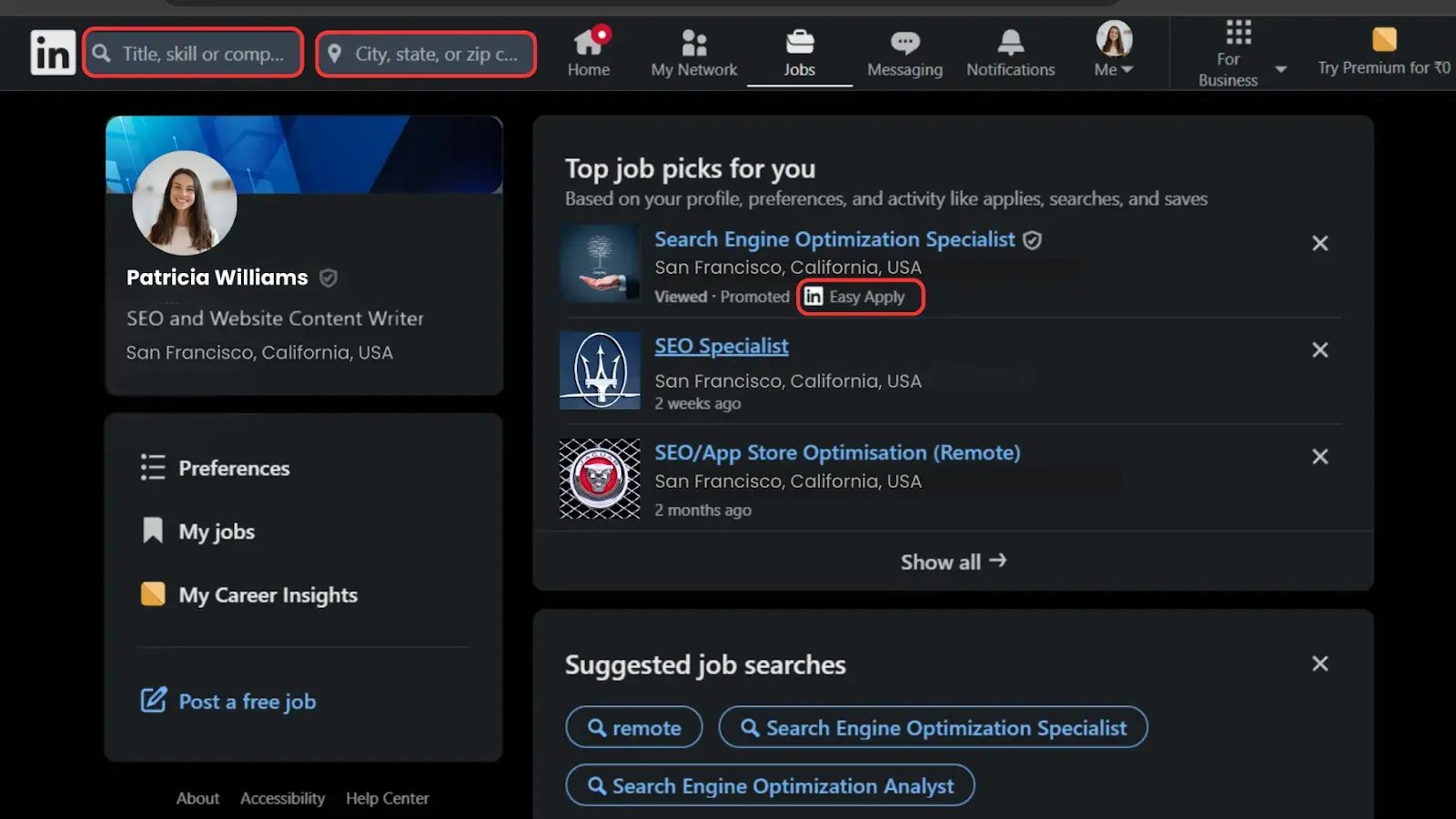Image resolution: width=1456 pixels, height=819 pixels.
Task: Dismiss the SEO/App Store Optimisation job
Action: click(1319, 457)
